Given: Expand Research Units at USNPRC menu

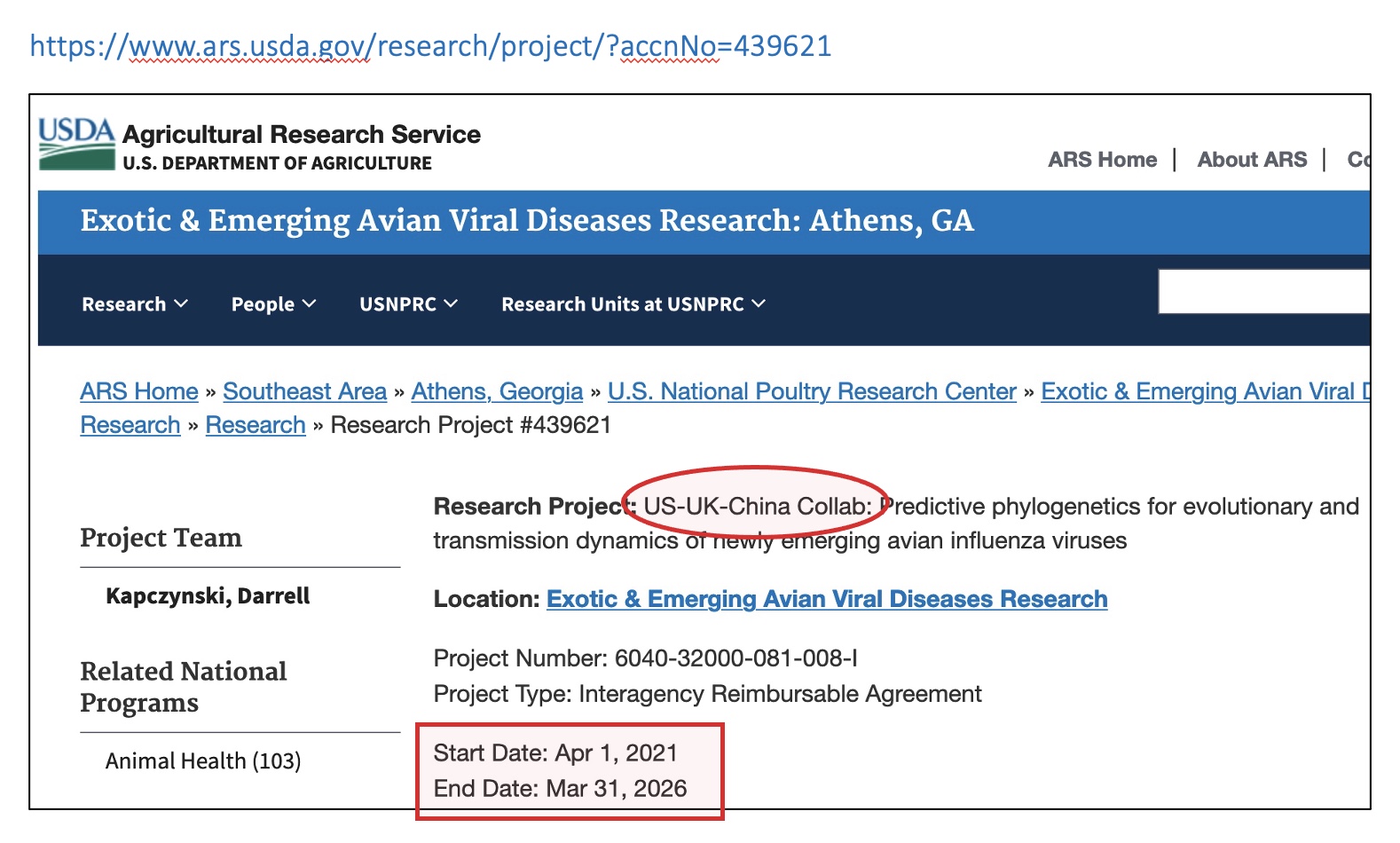Looking at the screenshot, I should tap(633, 304).
